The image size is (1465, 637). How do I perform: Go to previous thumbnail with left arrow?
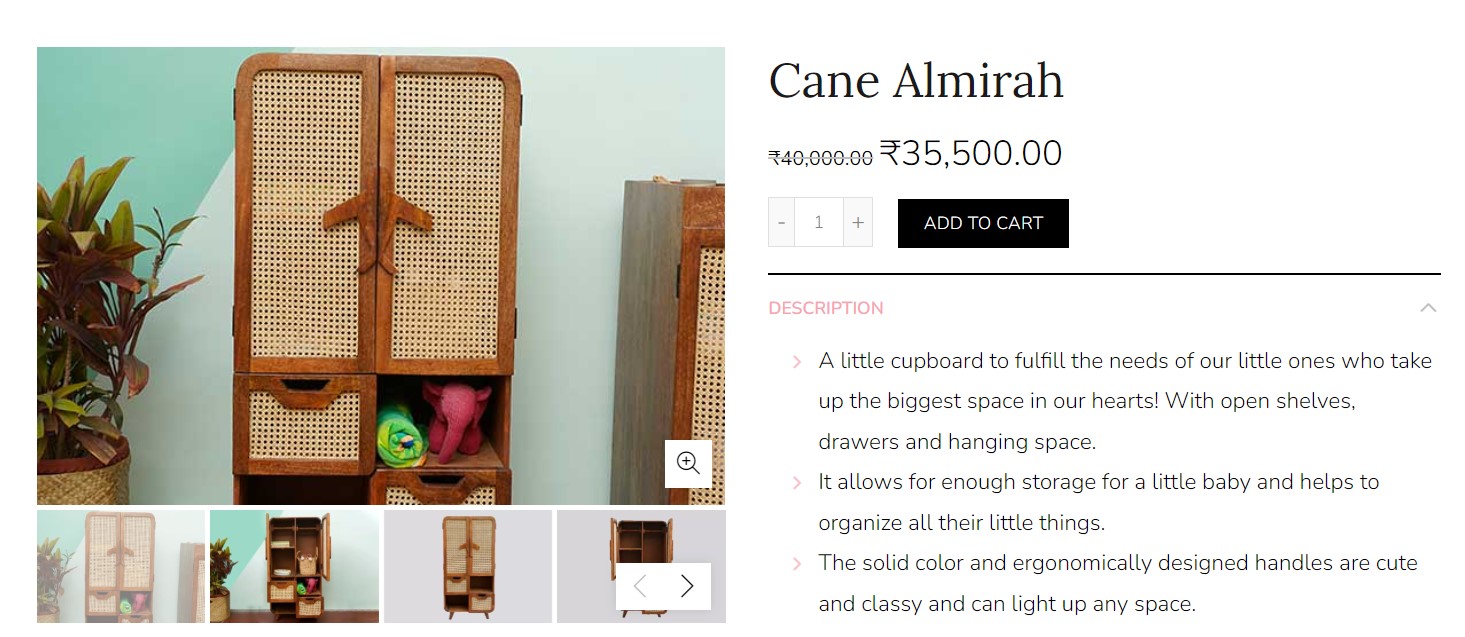point(640,586)
